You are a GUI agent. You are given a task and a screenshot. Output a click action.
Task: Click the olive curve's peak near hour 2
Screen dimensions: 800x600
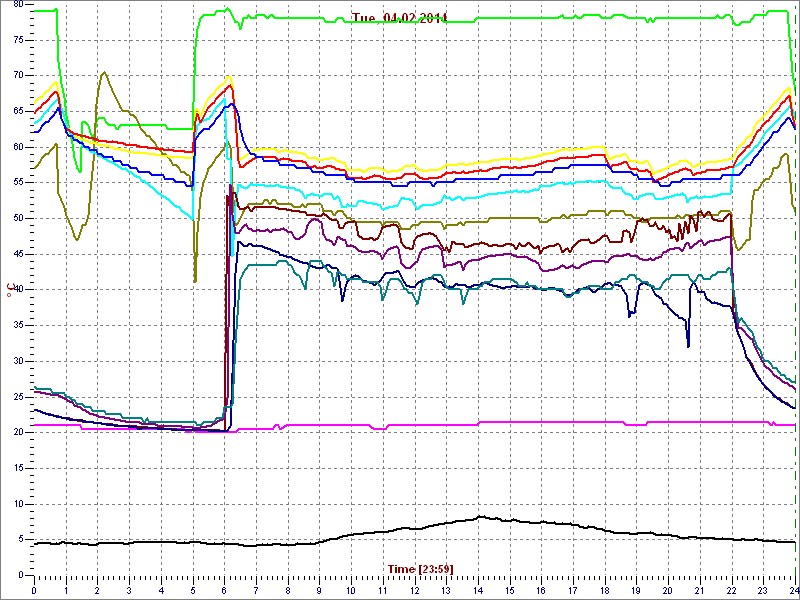click(x=104, y=72)
